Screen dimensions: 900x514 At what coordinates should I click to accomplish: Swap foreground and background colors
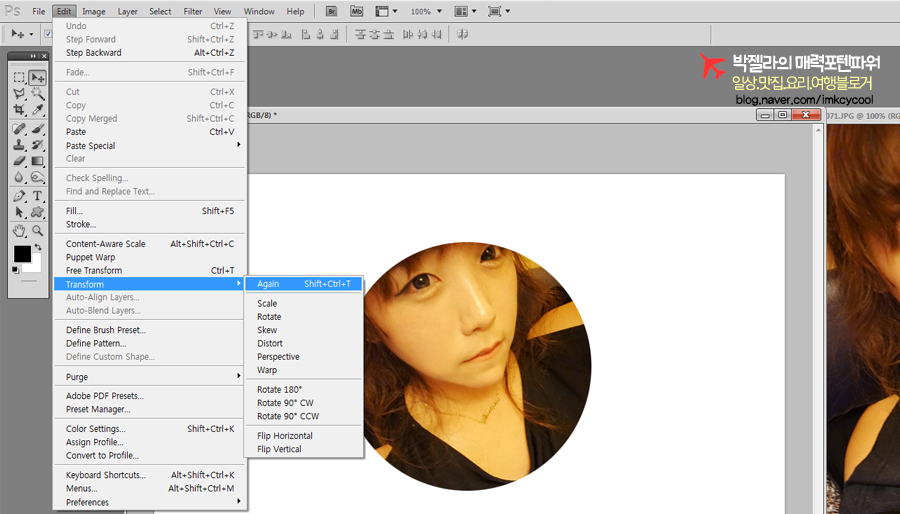coord(39,247)
